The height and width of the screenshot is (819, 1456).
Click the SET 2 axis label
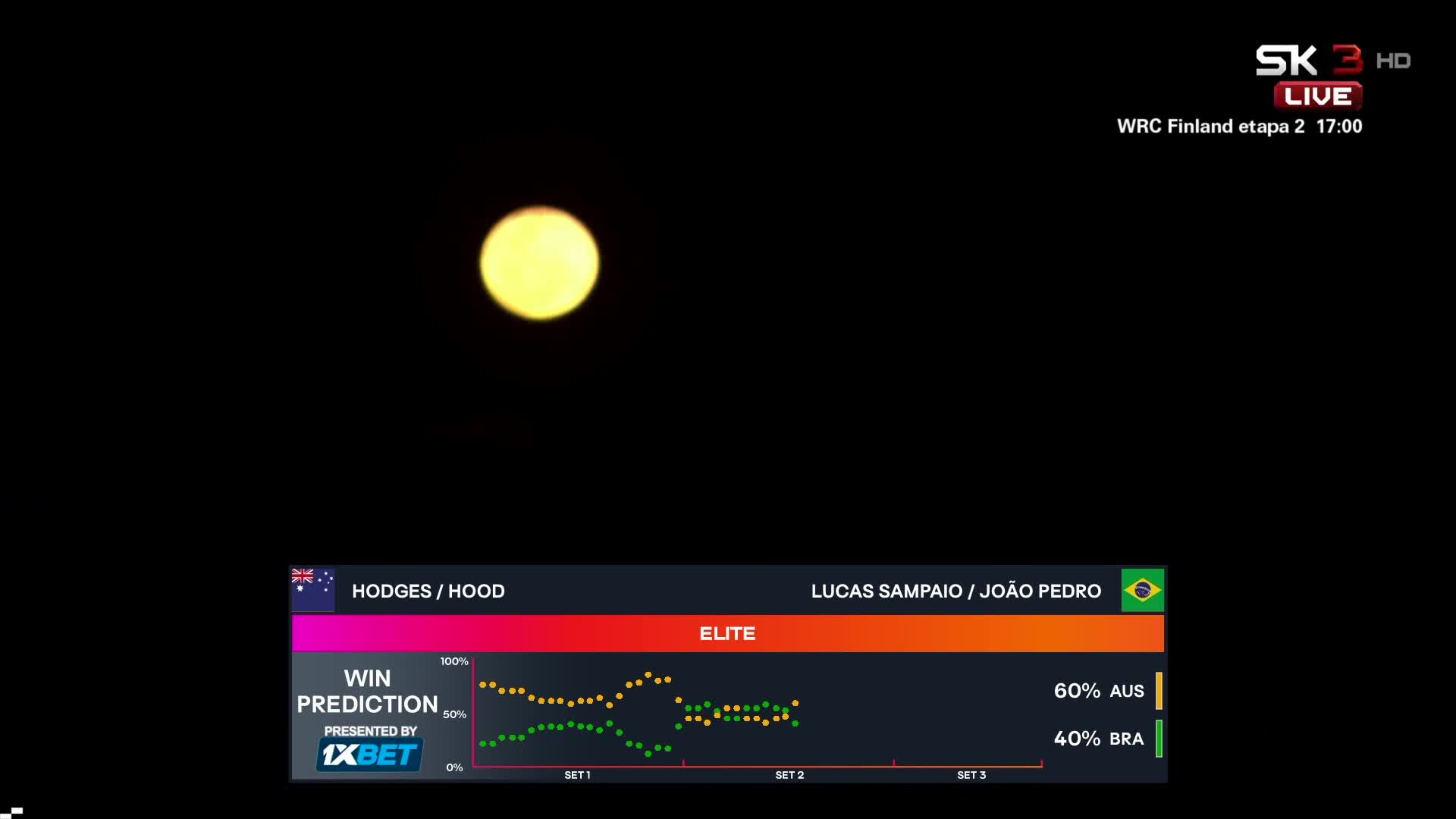click(789, 775)
